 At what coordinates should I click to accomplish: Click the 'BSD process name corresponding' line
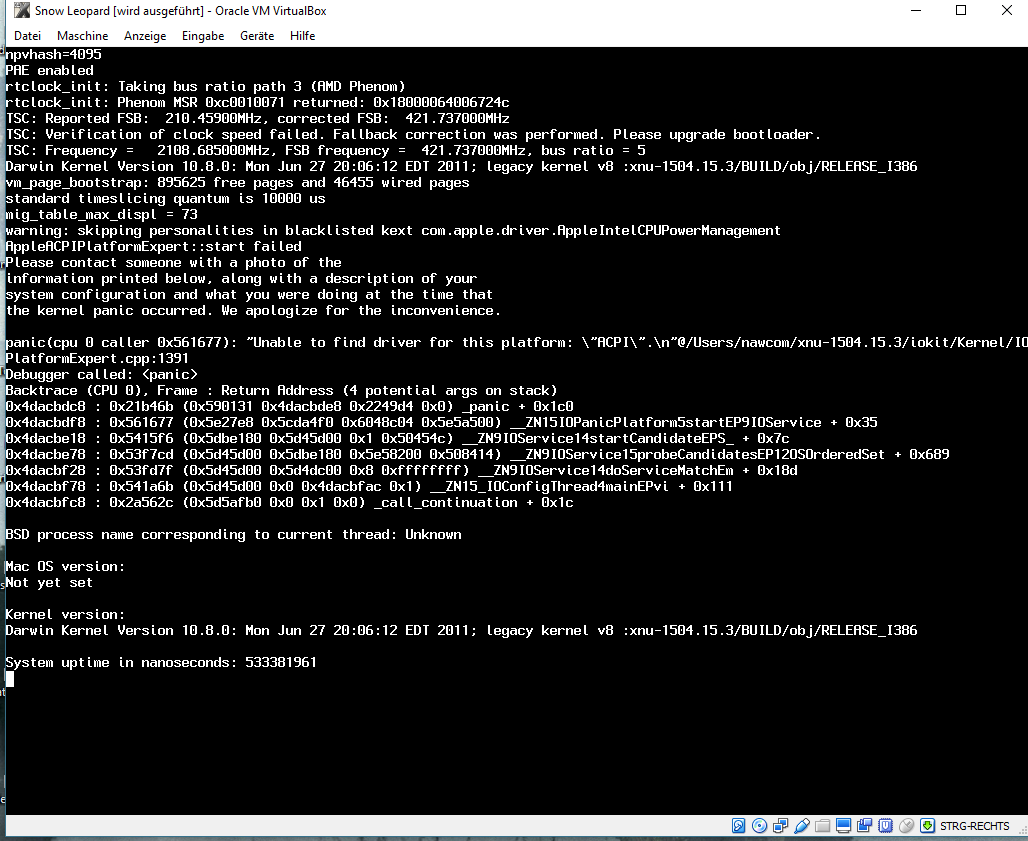[233, 534]
